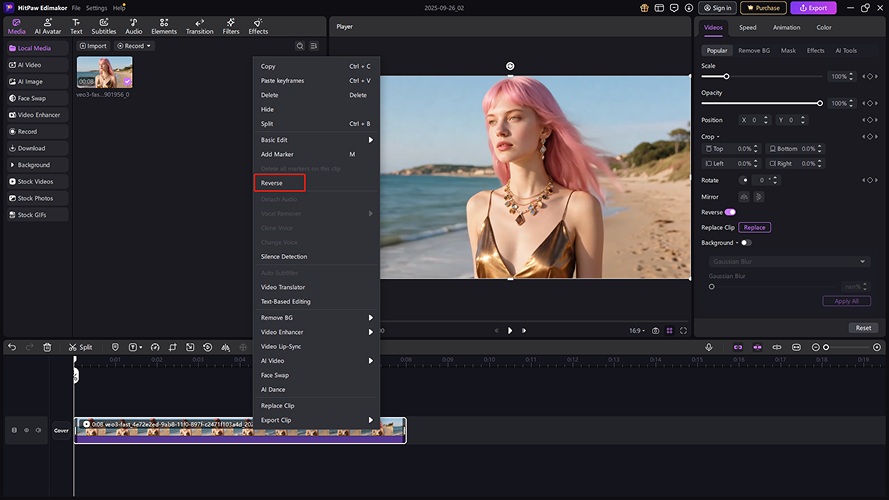Viewport: 889px width, 500px height.
Task: Click the play button in player
Action: click(510, 330)
